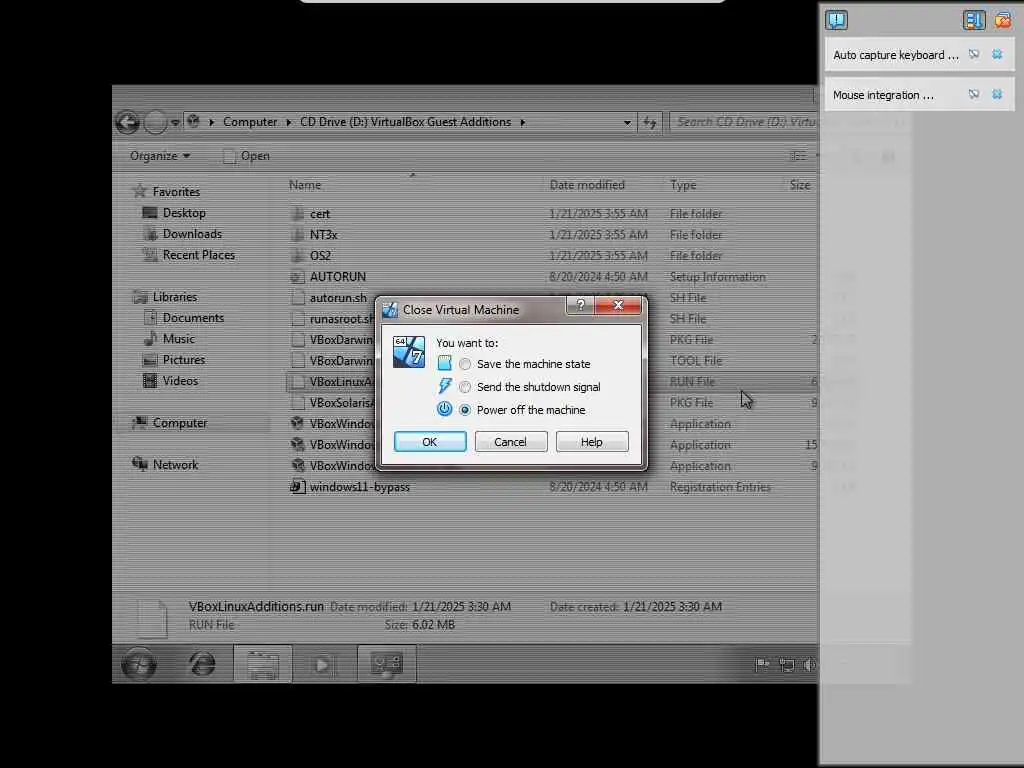Click the save state disk icon

[x=444, y=363]
